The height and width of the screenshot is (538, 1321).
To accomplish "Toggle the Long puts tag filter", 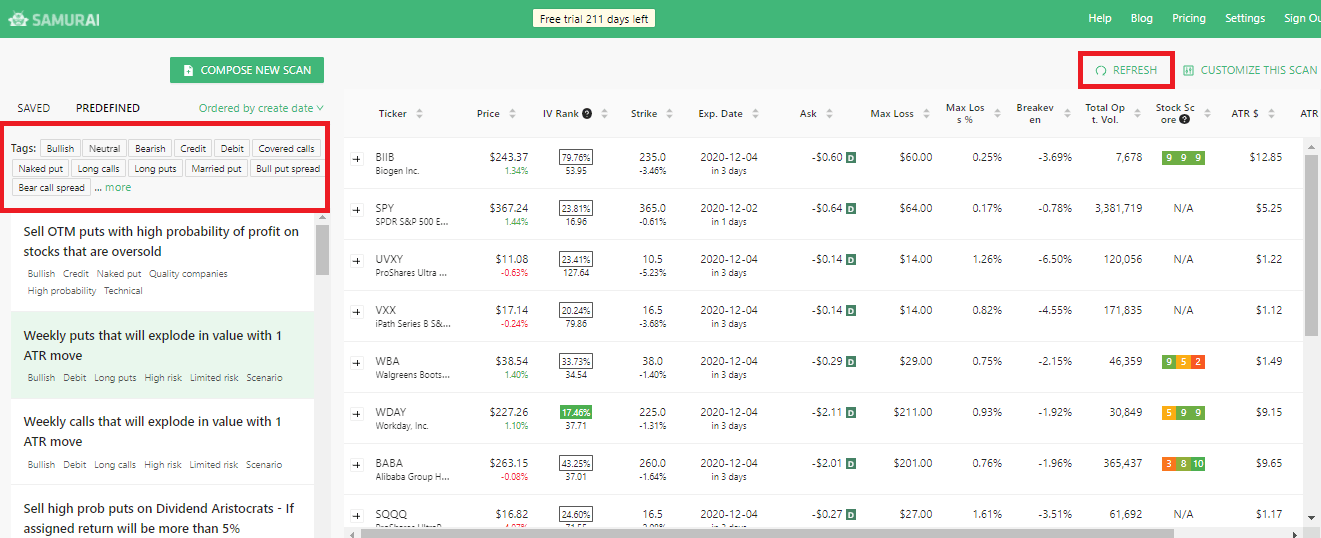I will pyautogui.click(x=155, y=169).
